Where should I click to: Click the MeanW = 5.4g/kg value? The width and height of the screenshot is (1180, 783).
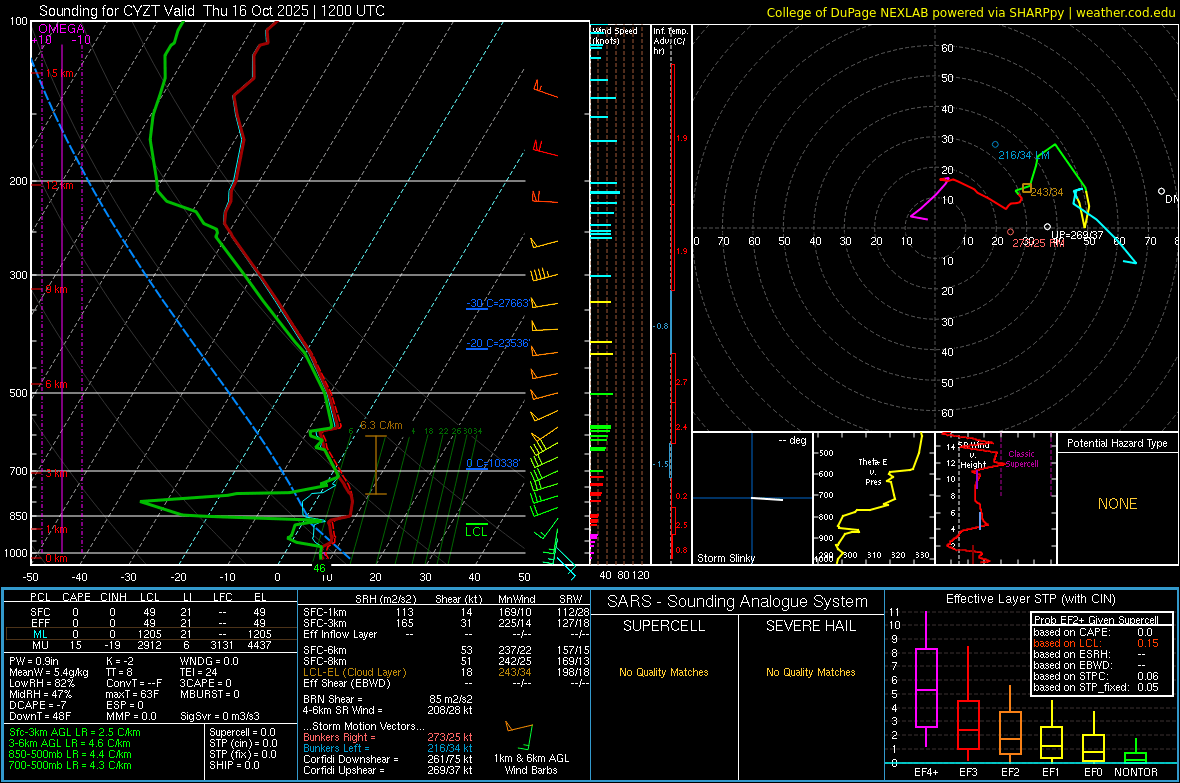[48, 672]
